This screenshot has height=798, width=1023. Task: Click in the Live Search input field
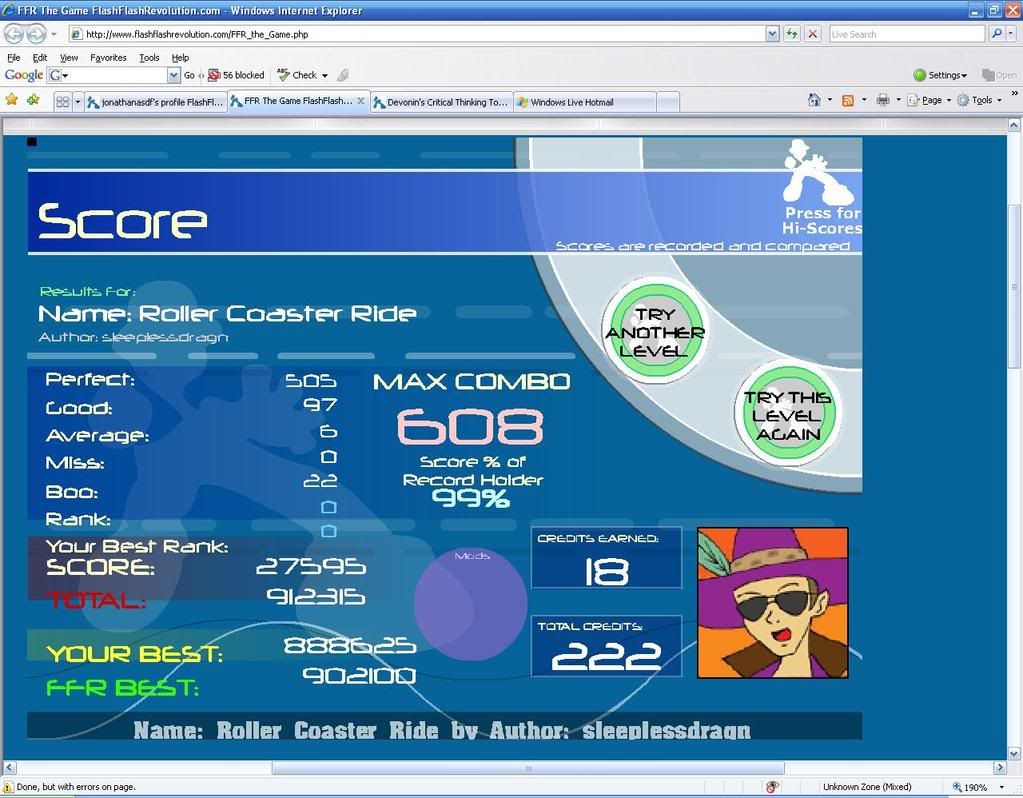click(x=905, y=34)
